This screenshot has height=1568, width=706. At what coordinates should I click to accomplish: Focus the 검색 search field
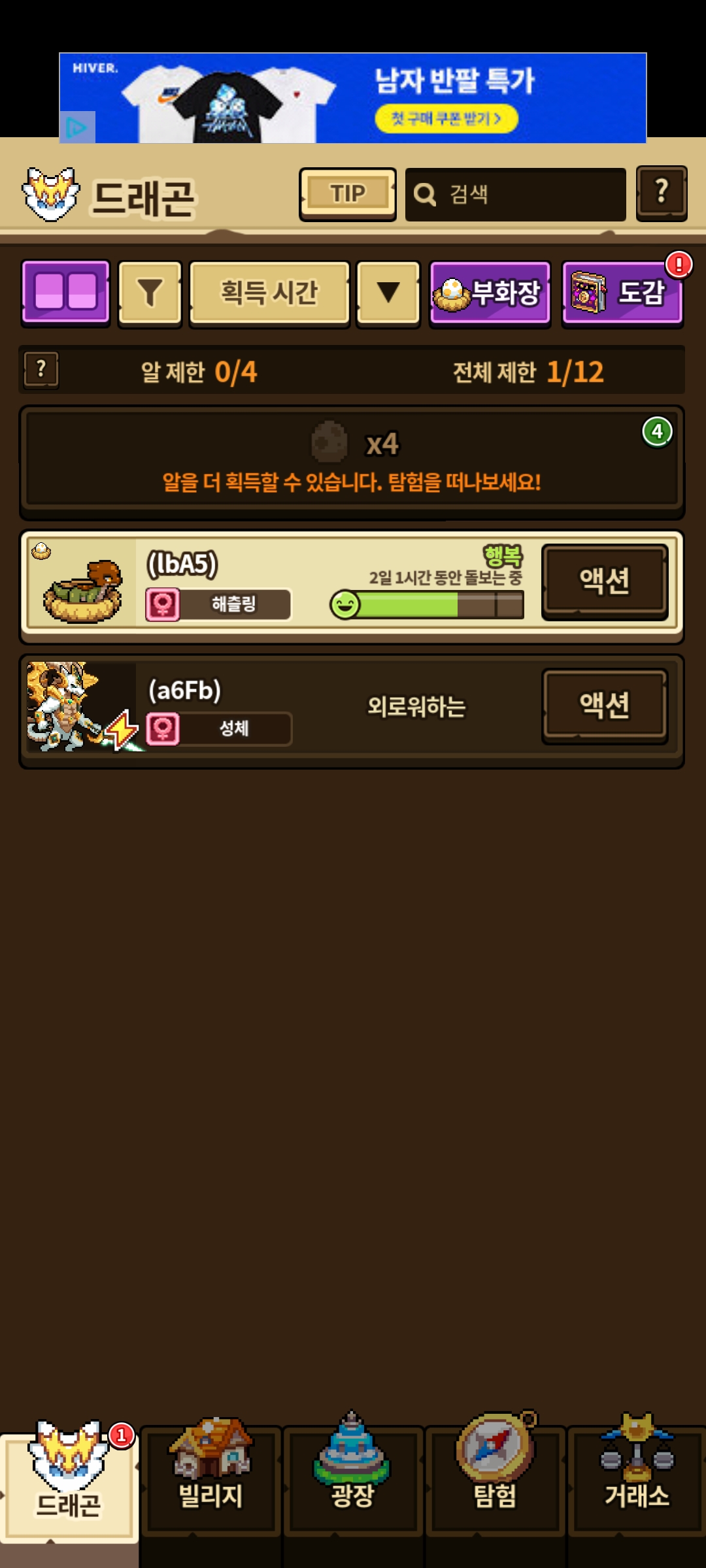(x=515, y=194)
